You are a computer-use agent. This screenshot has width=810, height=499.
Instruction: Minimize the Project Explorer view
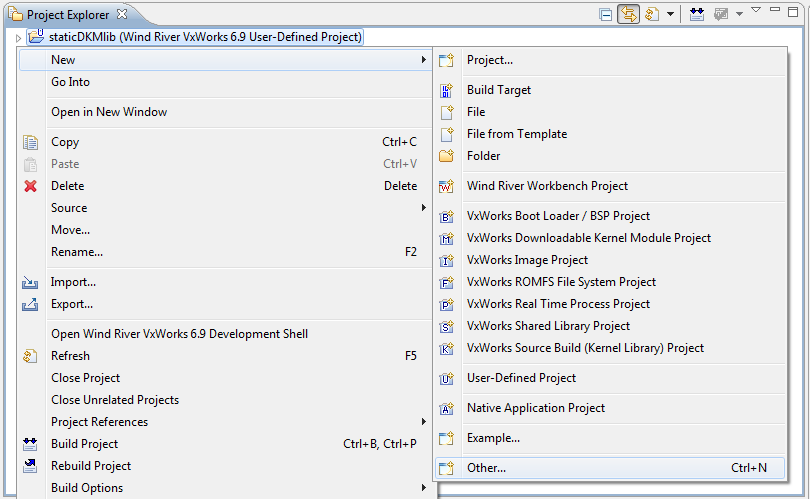coord(774,9)
